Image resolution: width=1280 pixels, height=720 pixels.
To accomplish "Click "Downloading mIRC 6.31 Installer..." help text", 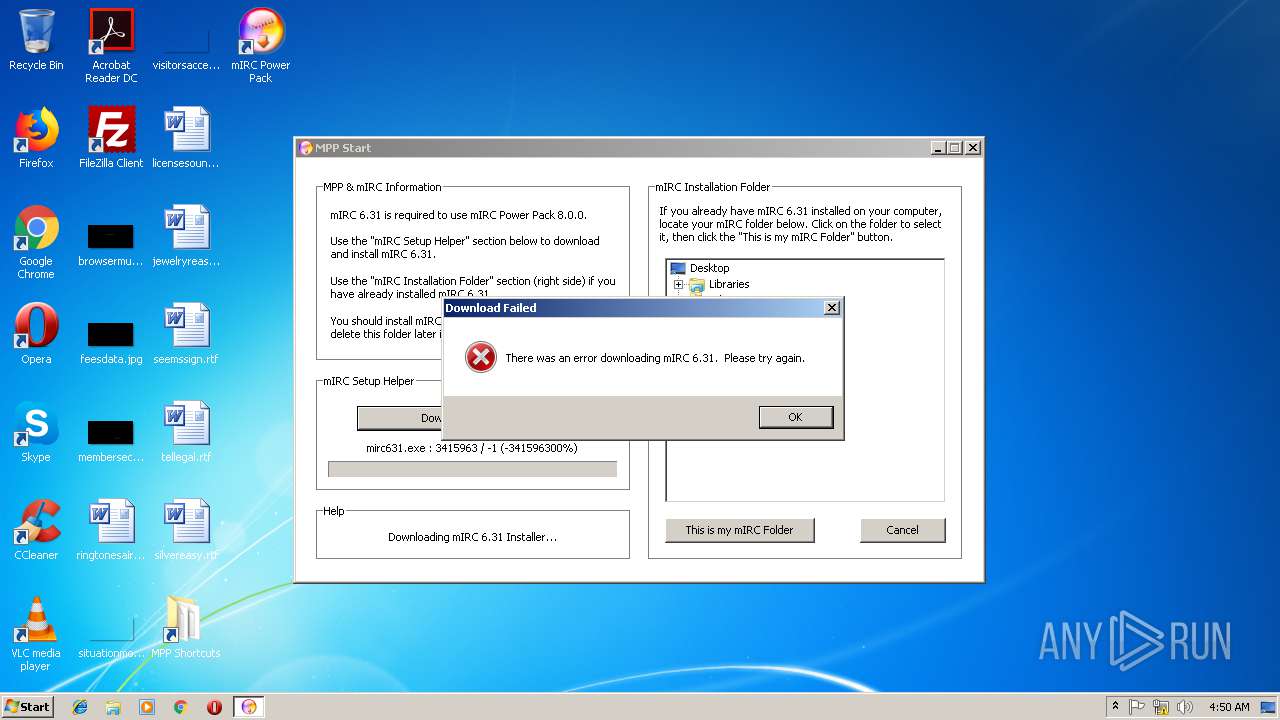I will [472, 537].
